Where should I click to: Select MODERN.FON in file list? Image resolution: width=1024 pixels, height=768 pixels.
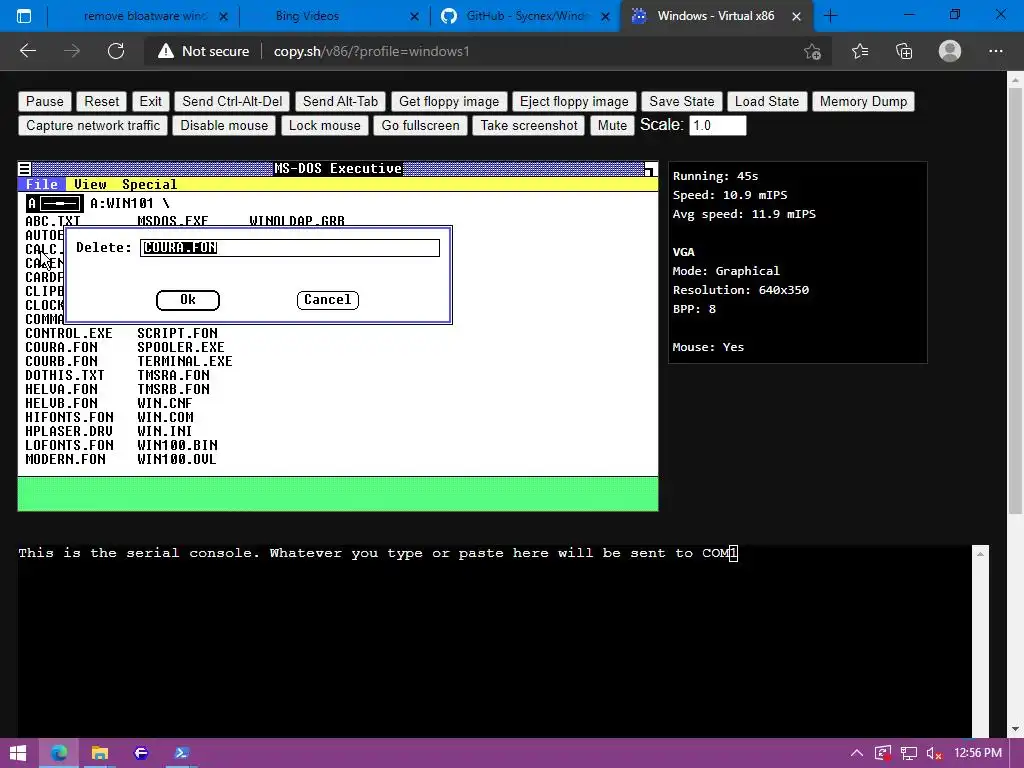coord(65,460)
